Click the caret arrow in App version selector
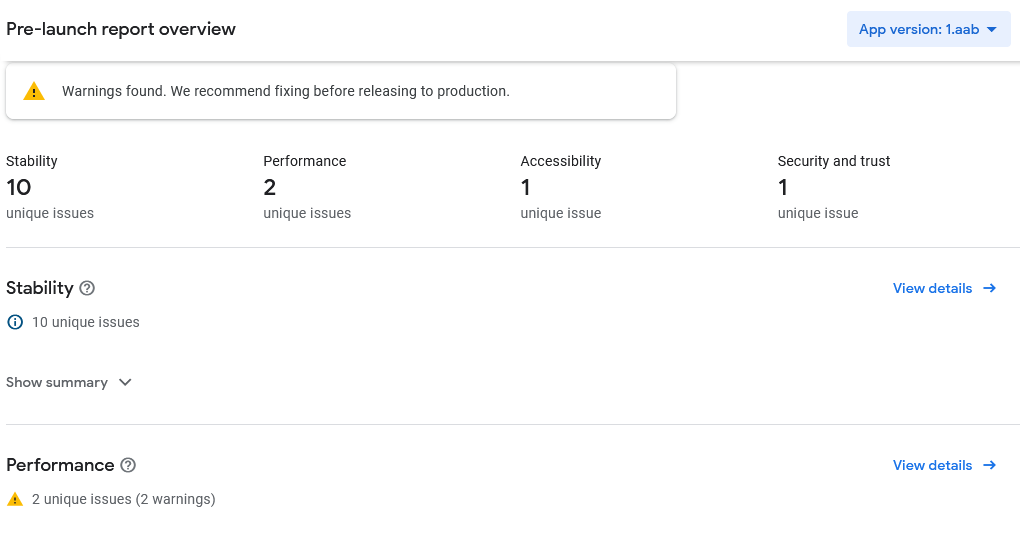 coord(991,29)
